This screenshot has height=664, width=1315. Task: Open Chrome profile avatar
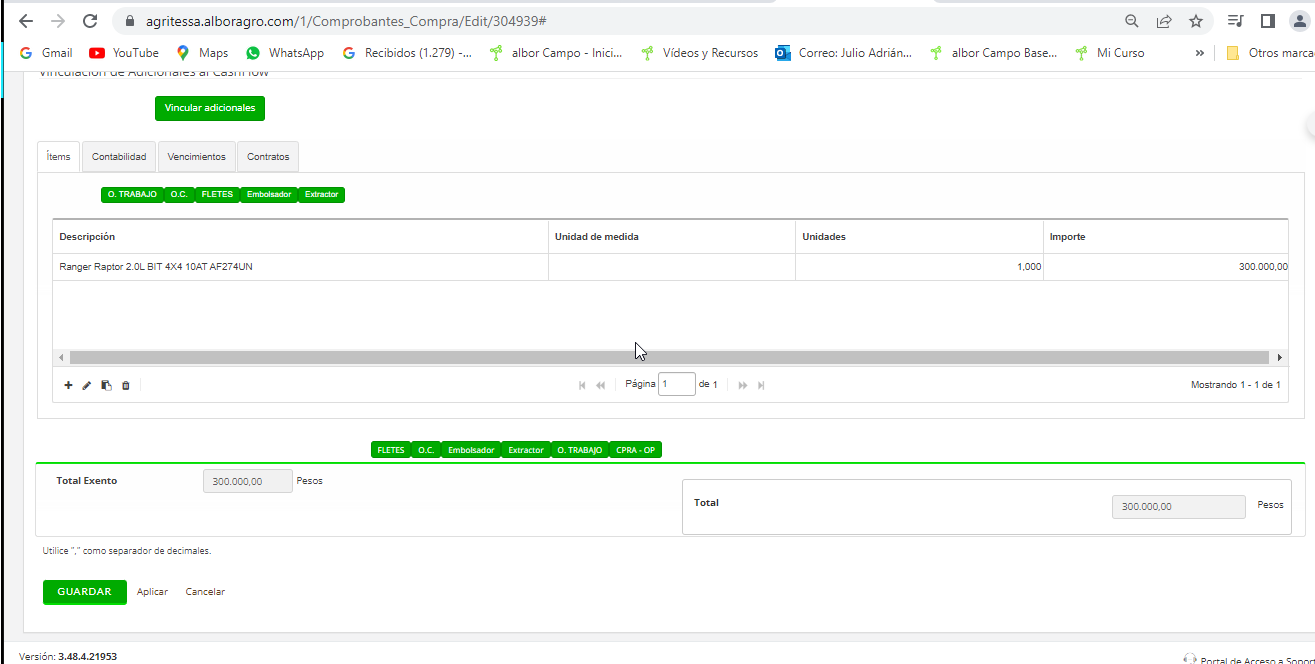tap(1299, 21)
